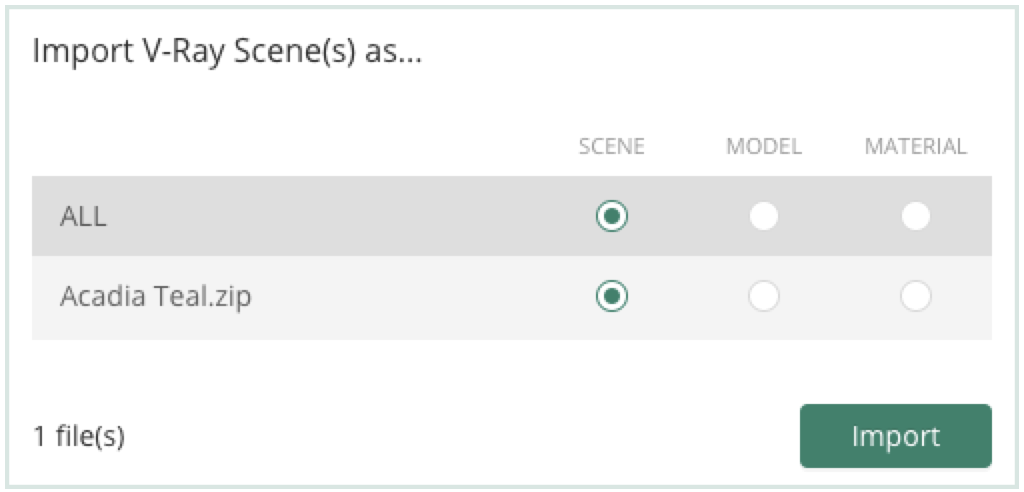The width and height of the screenshot is (1024, 492).
Task: Choose MATERIAL for Acadia Teal.zip
Action: 916,297
